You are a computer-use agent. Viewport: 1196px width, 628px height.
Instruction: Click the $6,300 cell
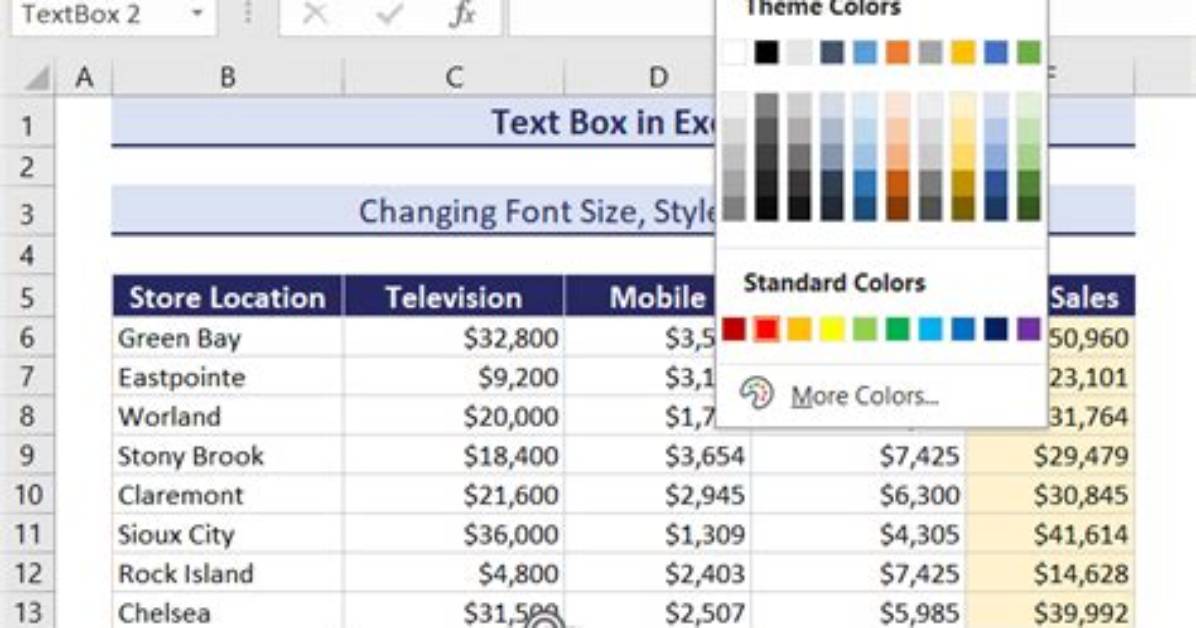858,495
